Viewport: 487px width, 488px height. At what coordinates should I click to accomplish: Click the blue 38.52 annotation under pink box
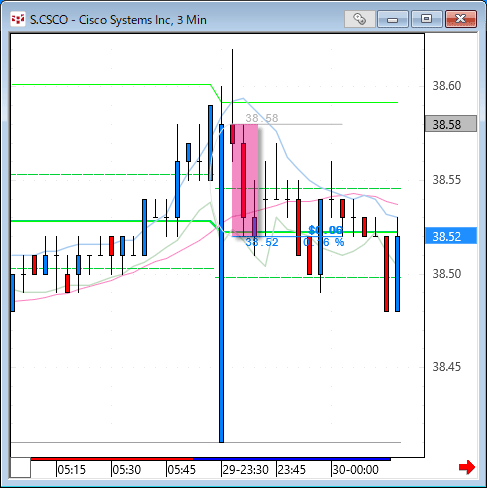click(262, 242)
